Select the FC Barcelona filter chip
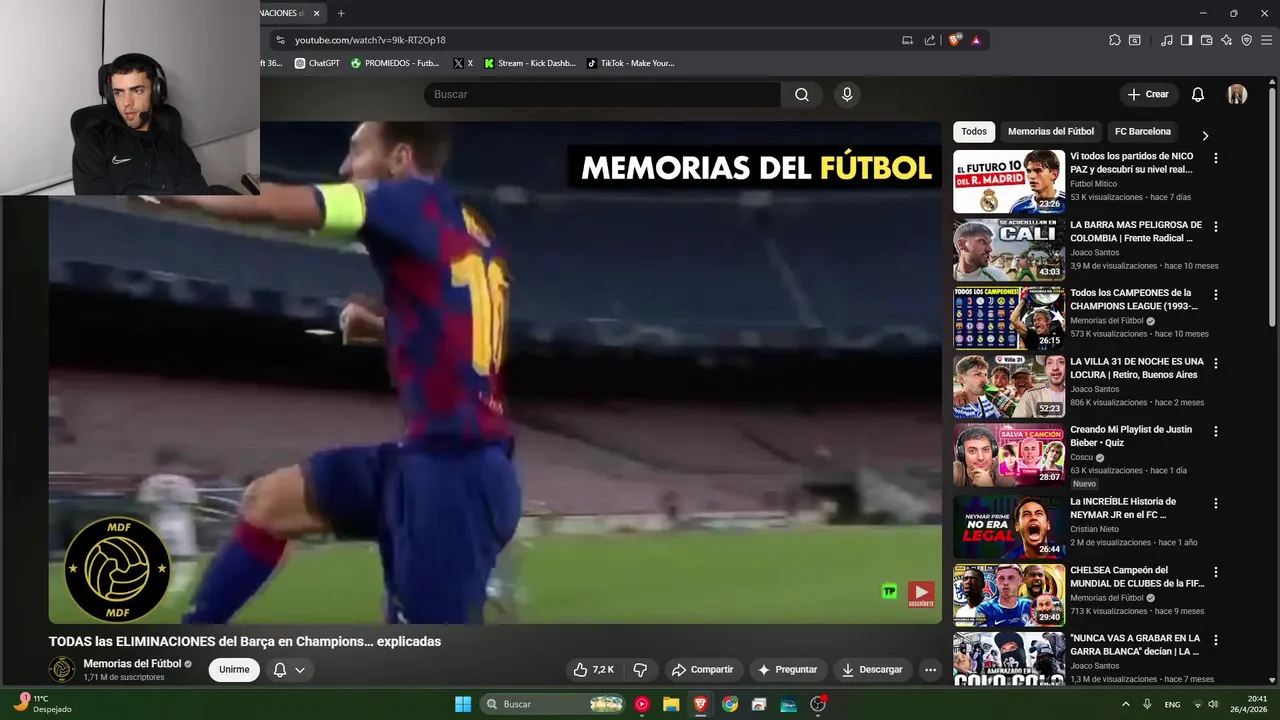 point(1143,131)
